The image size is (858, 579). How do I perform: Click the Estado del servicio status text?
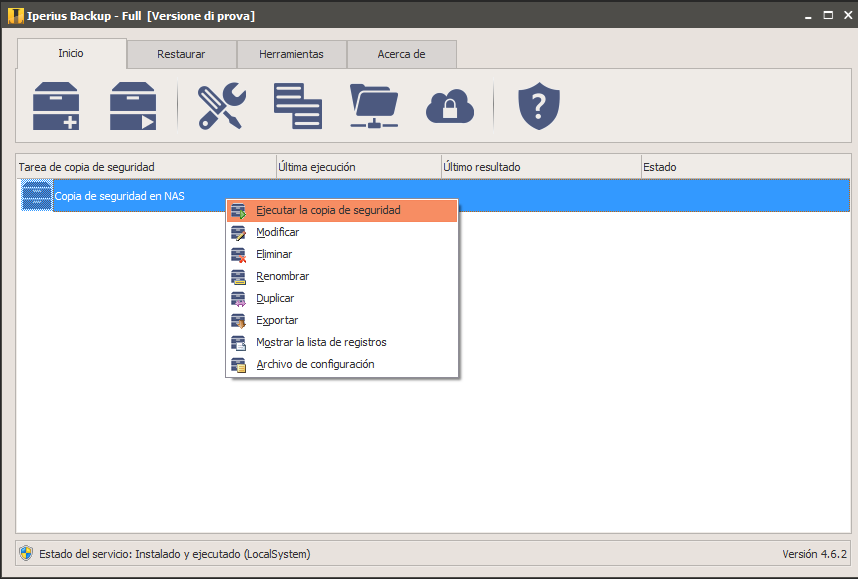point(175,554)
